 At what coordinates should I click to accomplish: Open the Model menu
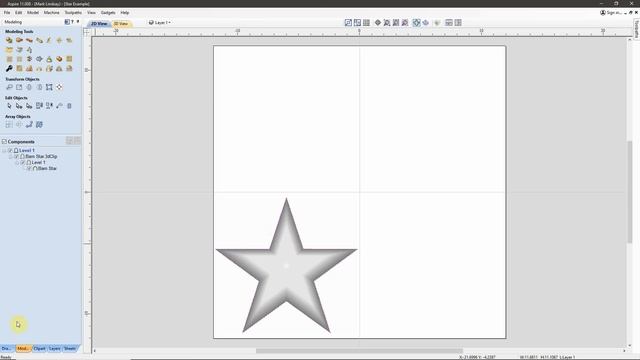pyautogui.click(x=33, y=13)
